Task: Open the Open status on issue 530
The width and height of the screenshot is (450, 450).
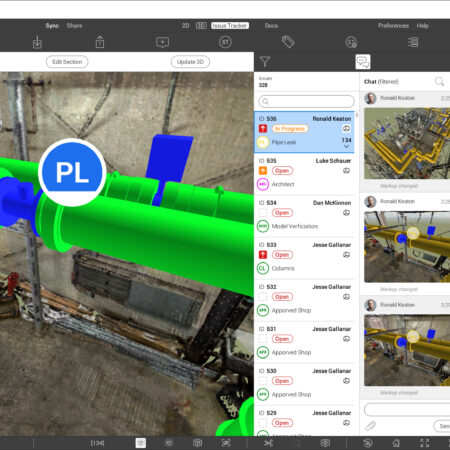Action: pos(282,381)
